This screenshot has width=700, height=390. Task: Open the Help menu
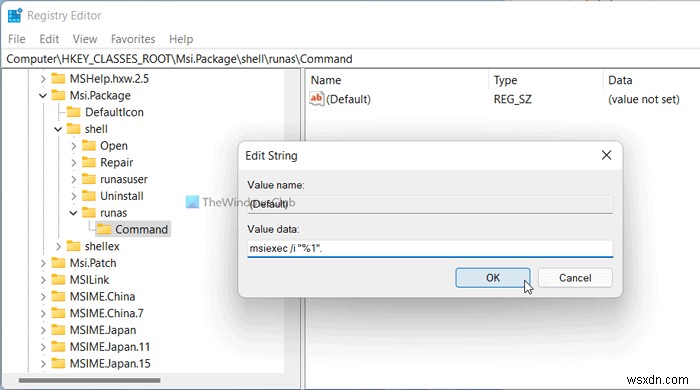181,39
